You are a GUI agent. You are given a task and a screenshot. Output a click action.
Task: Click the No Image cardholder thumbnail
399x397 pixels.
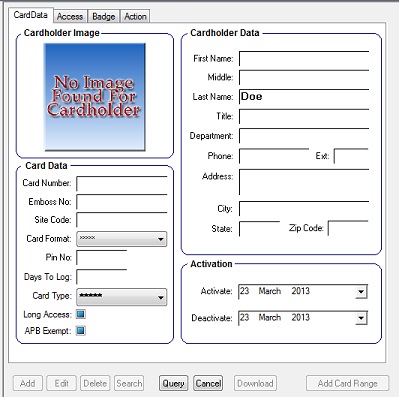(x=95, y=97)
